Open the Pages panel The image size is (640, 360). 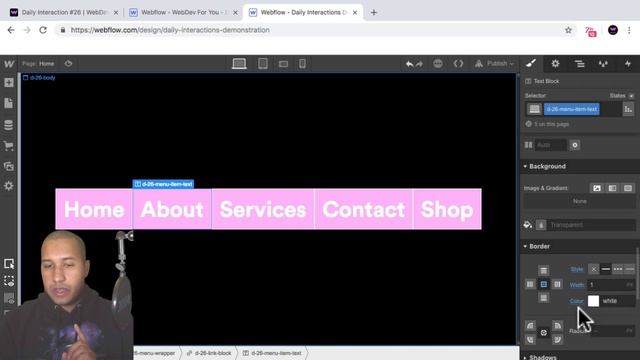(x=9, y=103)
